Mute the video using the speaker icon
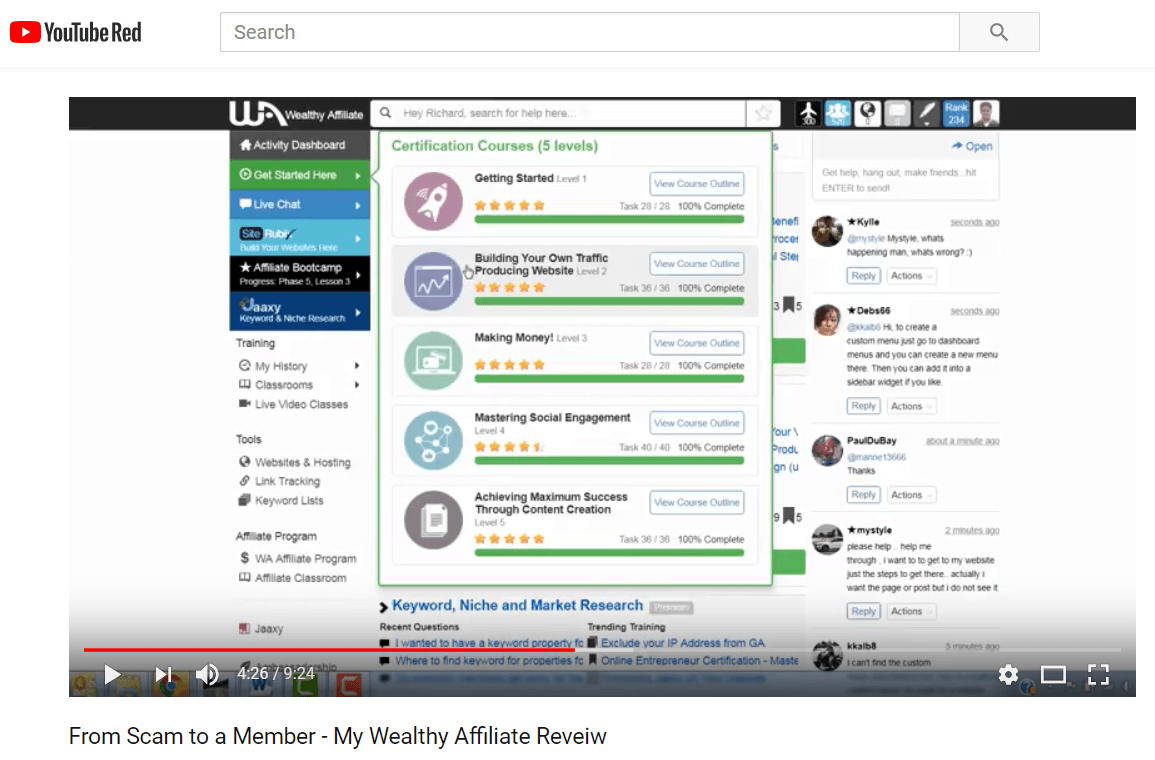 coord(208,674)
